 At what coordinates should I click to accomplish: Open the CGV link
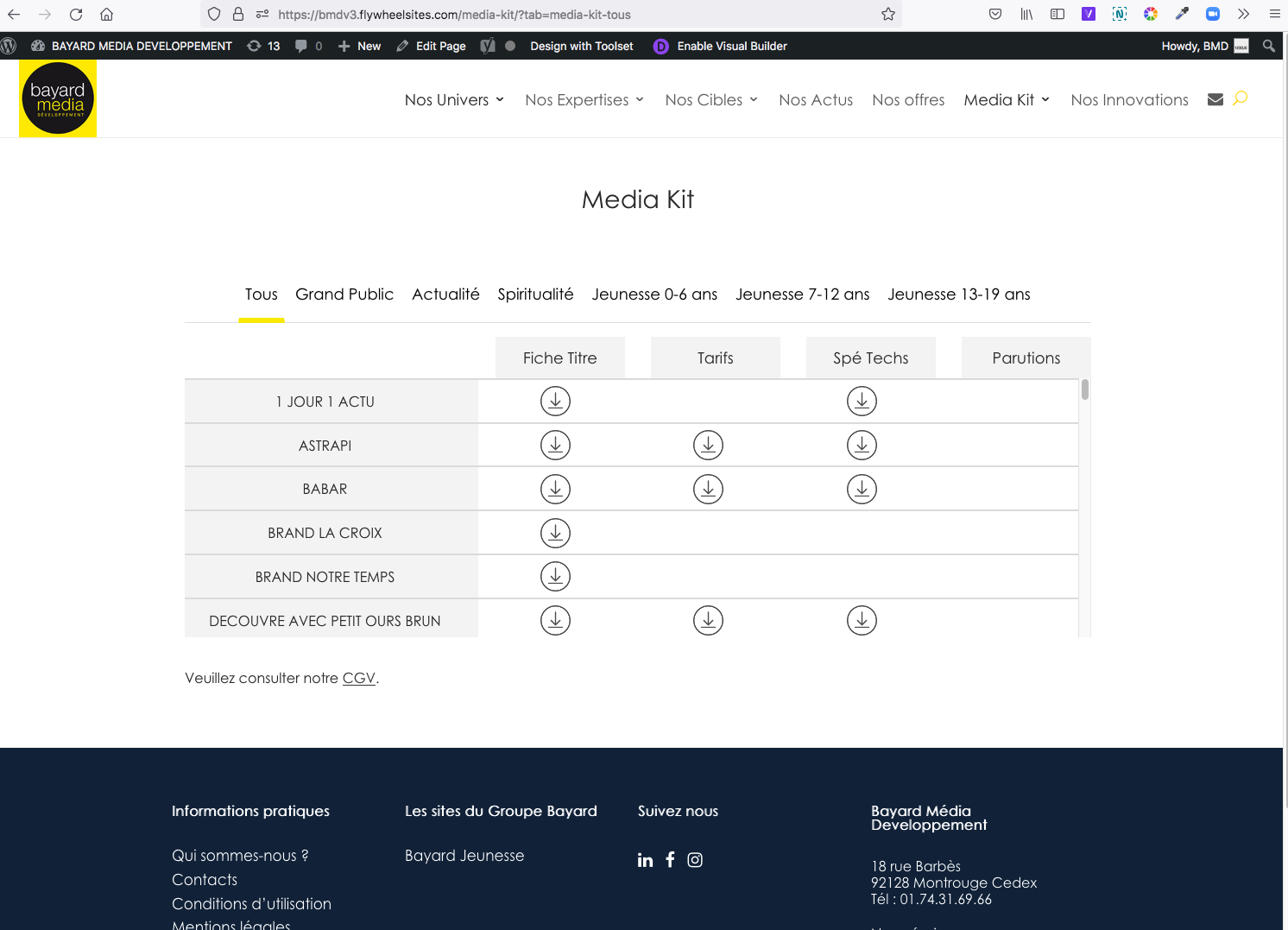(359, 678)
